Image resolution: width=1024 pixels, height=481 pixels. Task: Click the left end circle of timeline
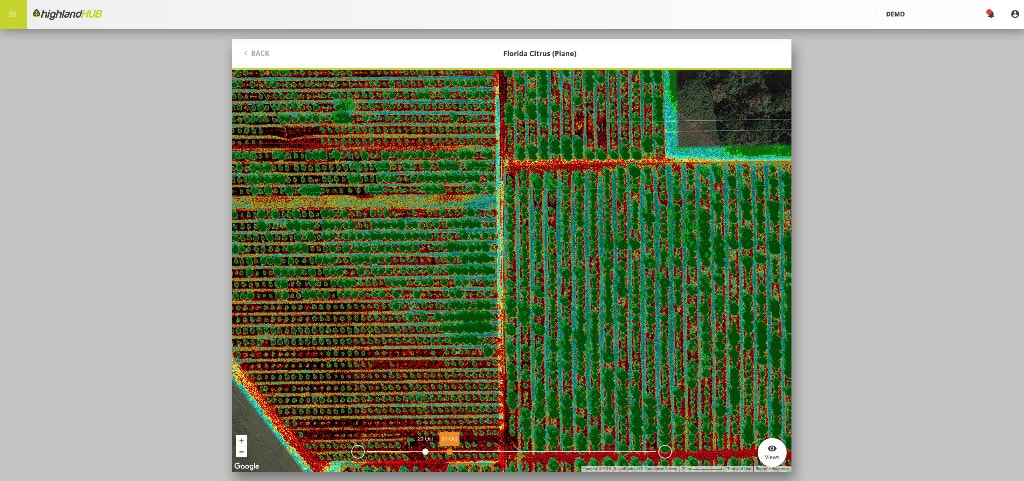358,451
